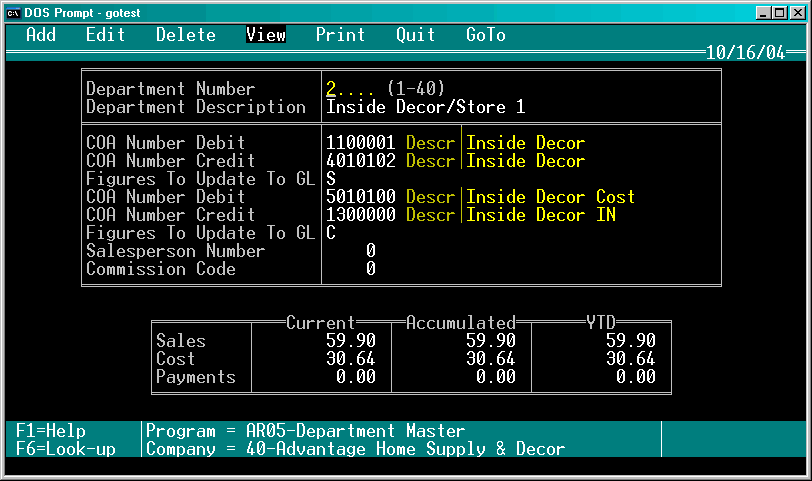
Task: Click Current Cost value 30.64
Action: pyautogui.click(x=351, y=359)
